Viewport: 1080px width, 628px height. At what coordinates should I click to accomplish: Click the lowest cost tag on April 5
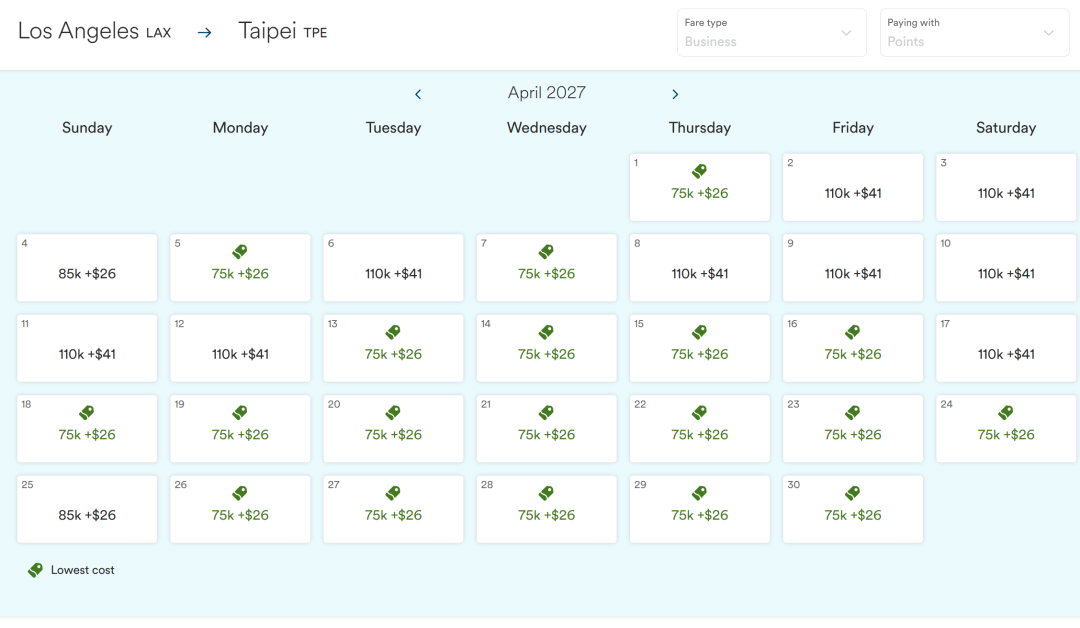click(x=240, y=251)
